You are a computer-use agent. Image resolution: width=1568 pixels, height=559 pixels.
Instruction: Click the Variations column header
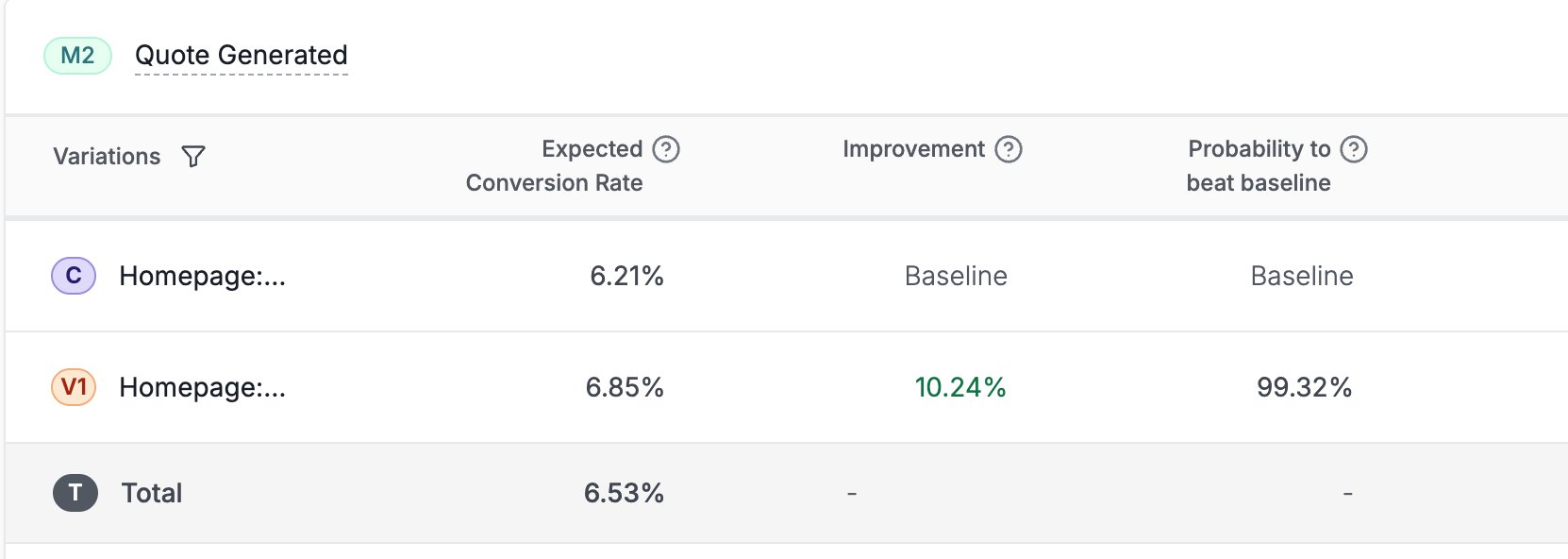point(107,157)
